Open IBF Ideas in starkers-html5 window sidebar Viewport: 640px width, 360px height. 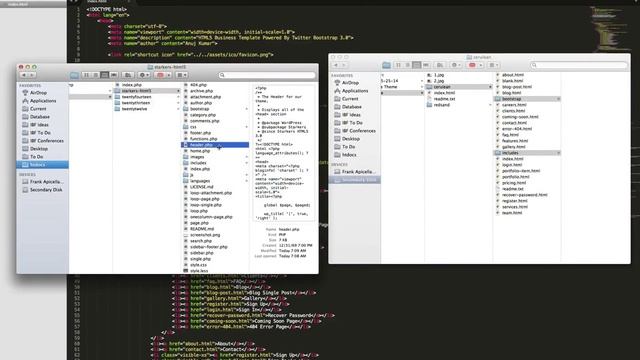coord(39,125)
